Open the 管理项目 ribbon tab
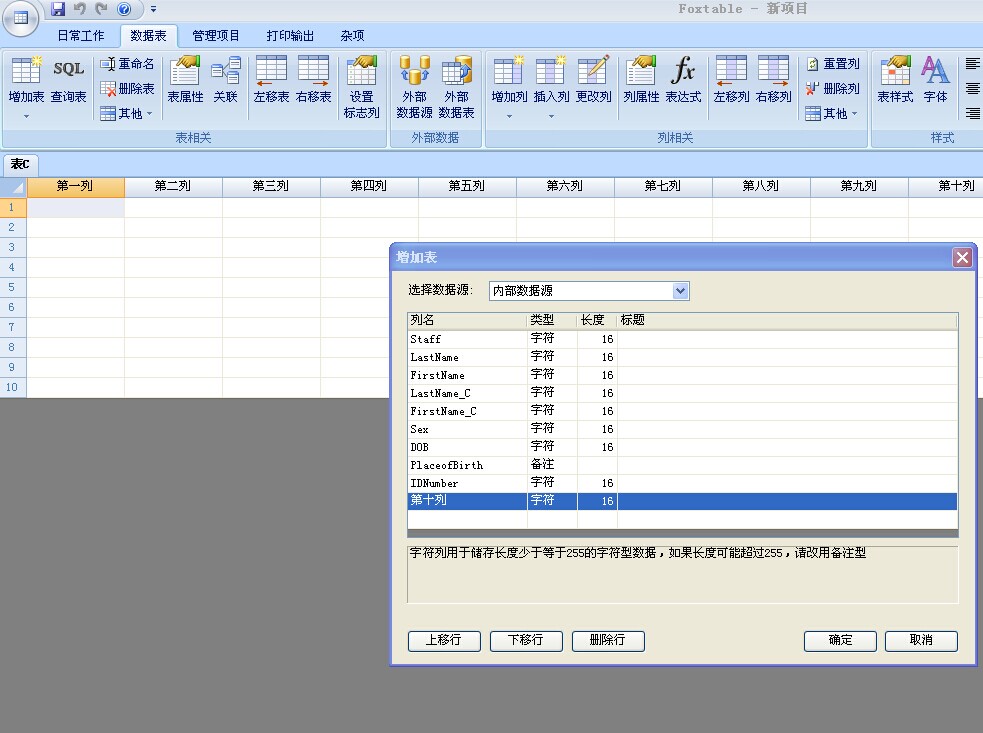983x733 pixels. (x=216, y=36)
